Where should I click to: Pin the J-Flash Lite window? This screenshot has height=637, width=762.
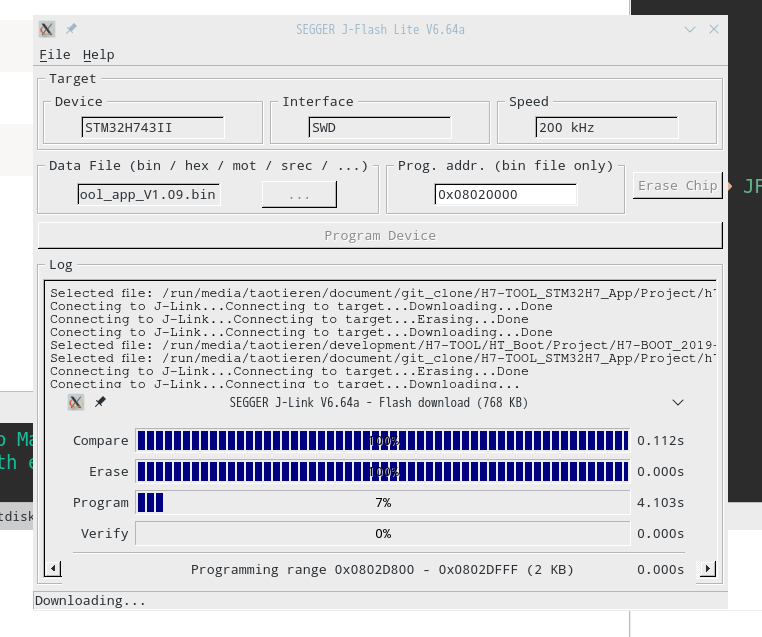click(71, 29)
